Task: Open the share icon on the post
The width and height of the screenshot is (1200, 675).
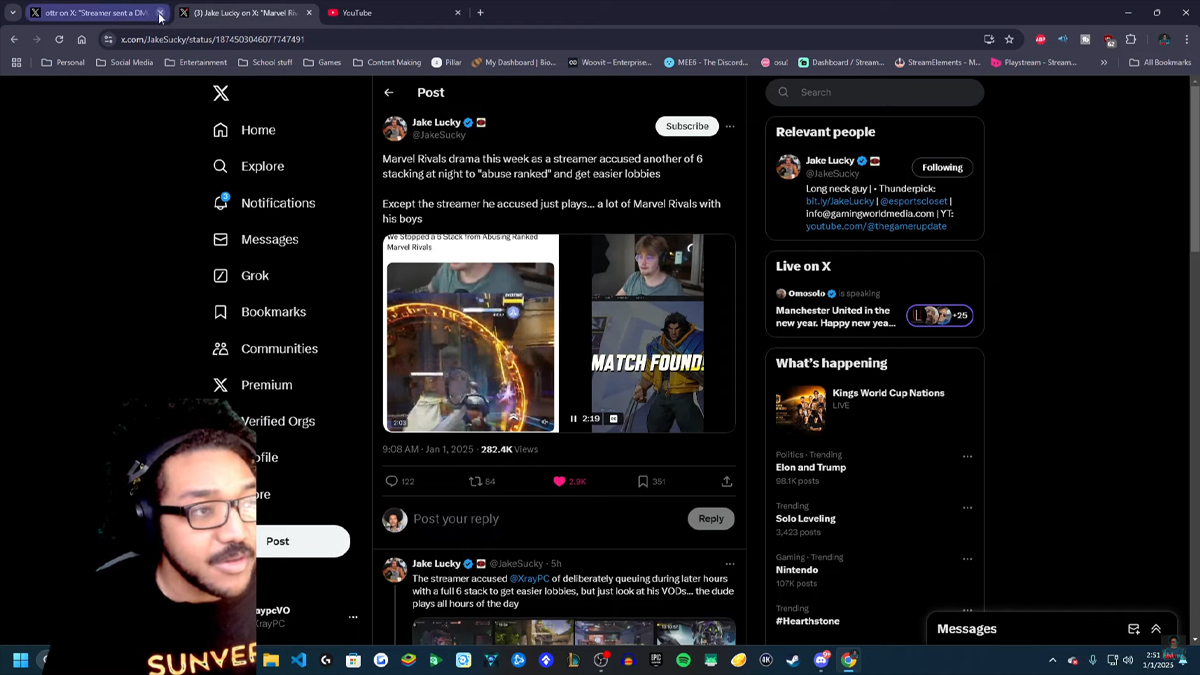Action: pos(727,481)
